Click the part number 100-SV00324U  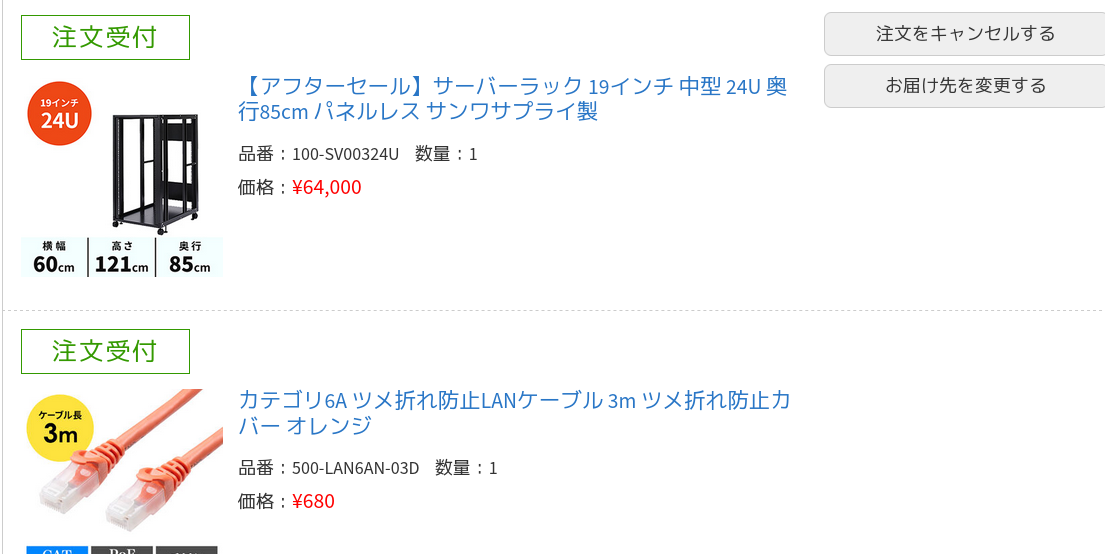(345, 154)
